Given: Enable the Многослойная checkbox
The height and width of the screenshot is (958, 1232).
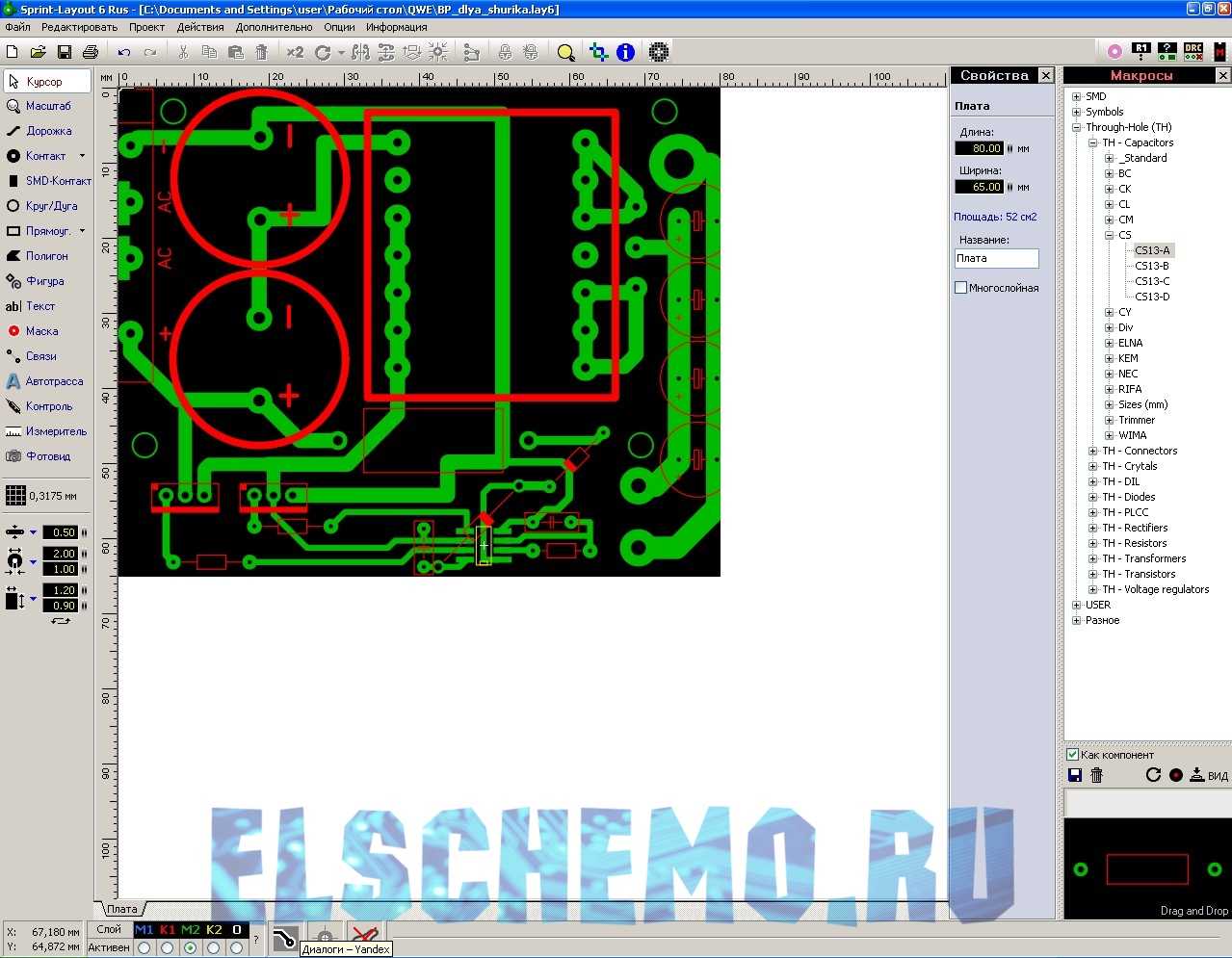Looking at the screenshot, I should 960,286.
